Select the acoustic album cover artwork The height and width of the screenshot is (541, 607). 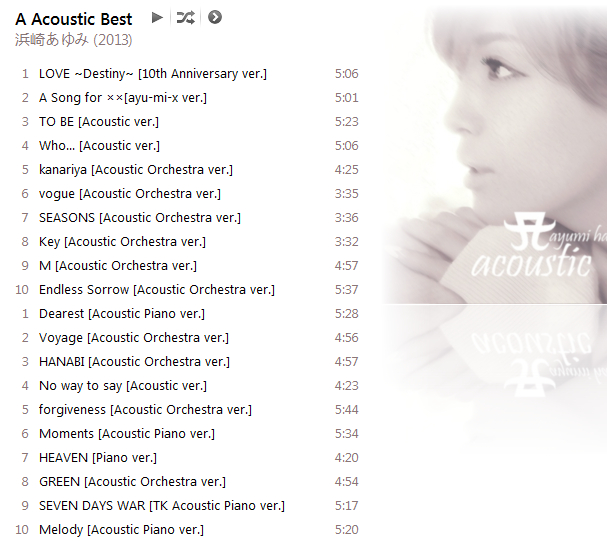(494, 155)
